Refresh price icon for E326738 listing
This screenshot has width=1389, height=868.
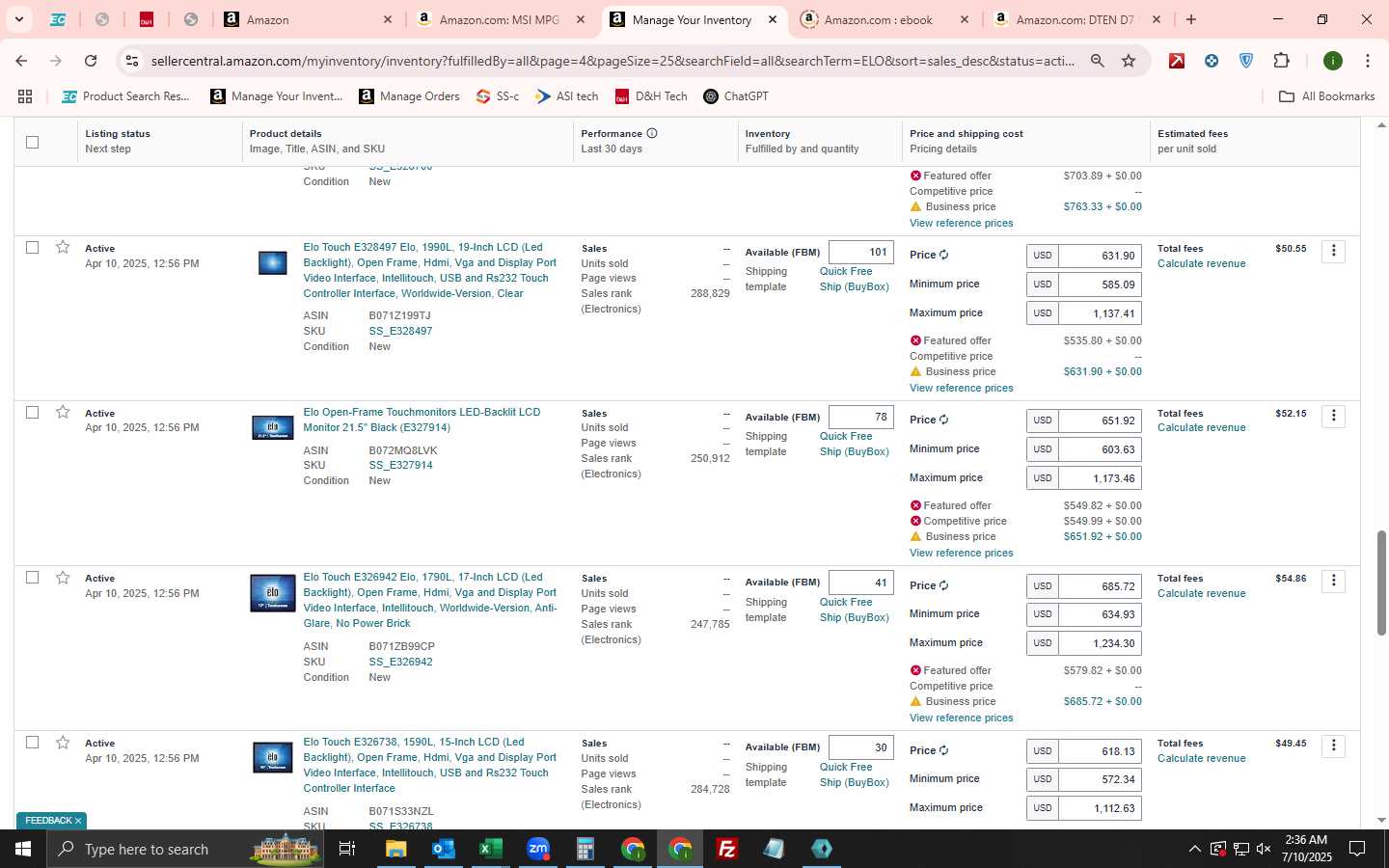pyautogui.click(x=944, y=750)
